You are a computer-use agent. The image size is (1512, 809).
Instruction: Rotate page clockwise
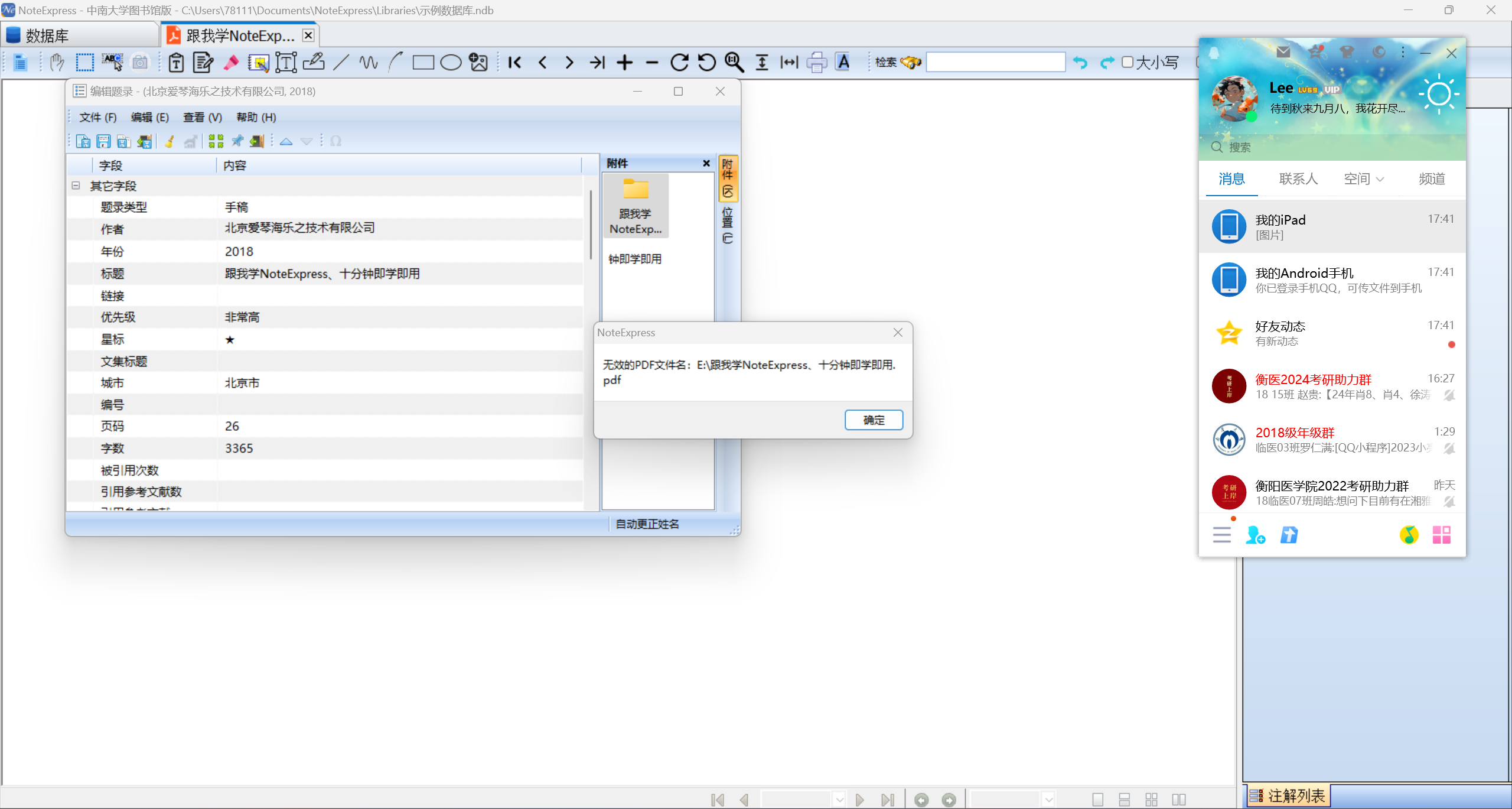click(x=679, y=62)
